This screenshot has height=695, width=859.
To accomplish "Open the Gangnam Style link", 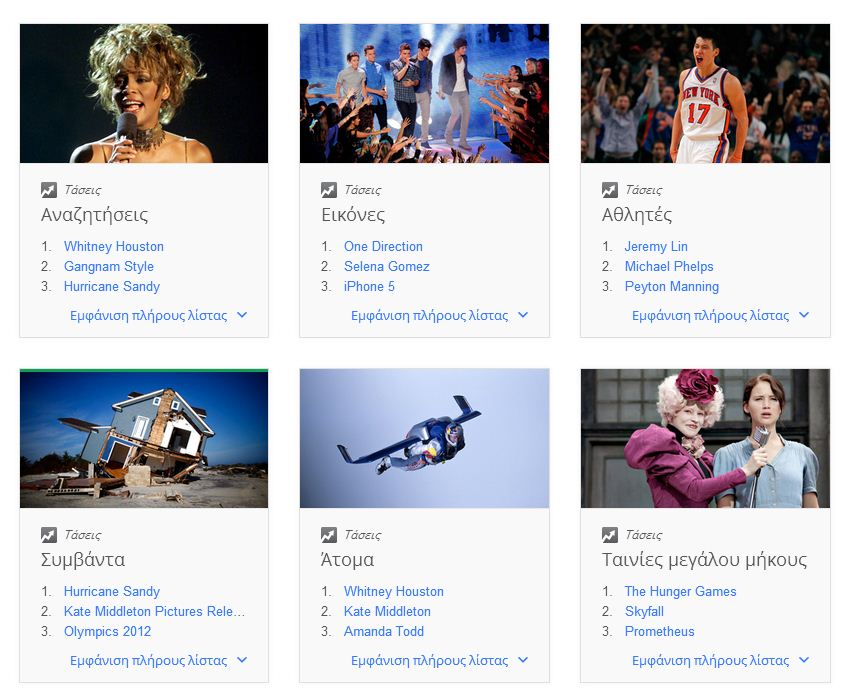I will [109, 267].
